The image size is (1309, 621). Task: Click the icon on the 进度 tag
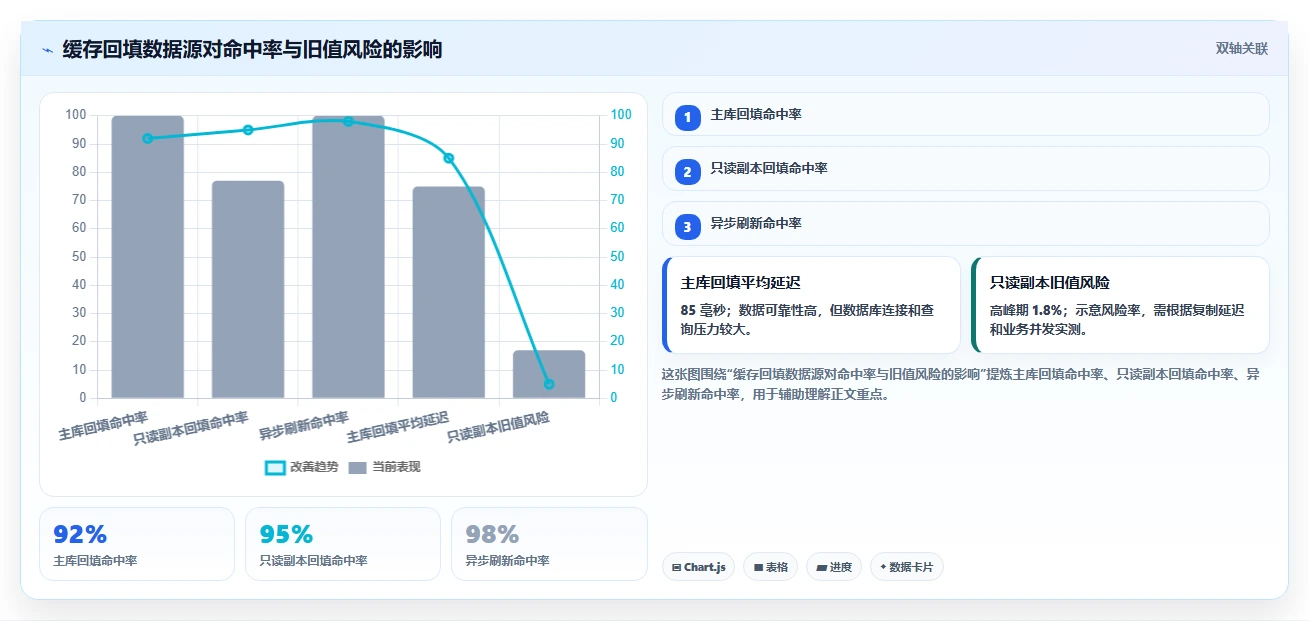click(x=821, y=567)
